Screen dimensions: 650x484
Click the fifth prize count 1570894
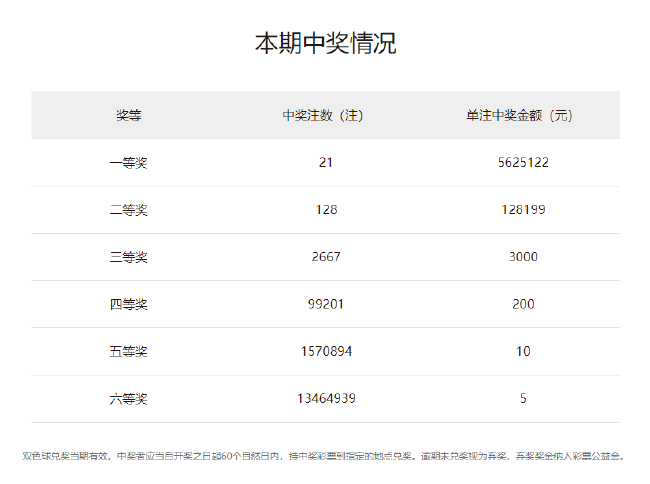click(x=325, y=352)
